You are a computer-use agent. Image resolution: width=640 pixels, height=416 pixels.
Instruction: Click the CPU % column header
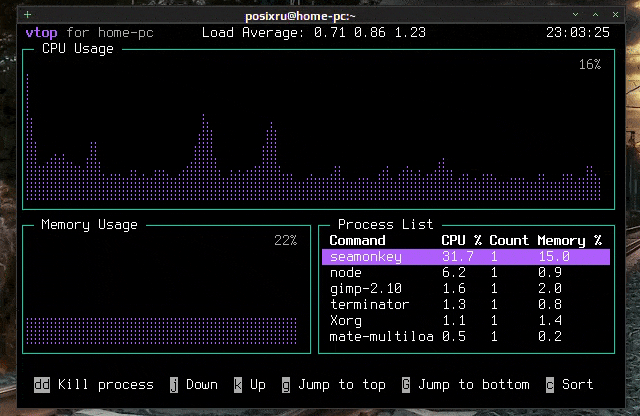click(462, 240)
